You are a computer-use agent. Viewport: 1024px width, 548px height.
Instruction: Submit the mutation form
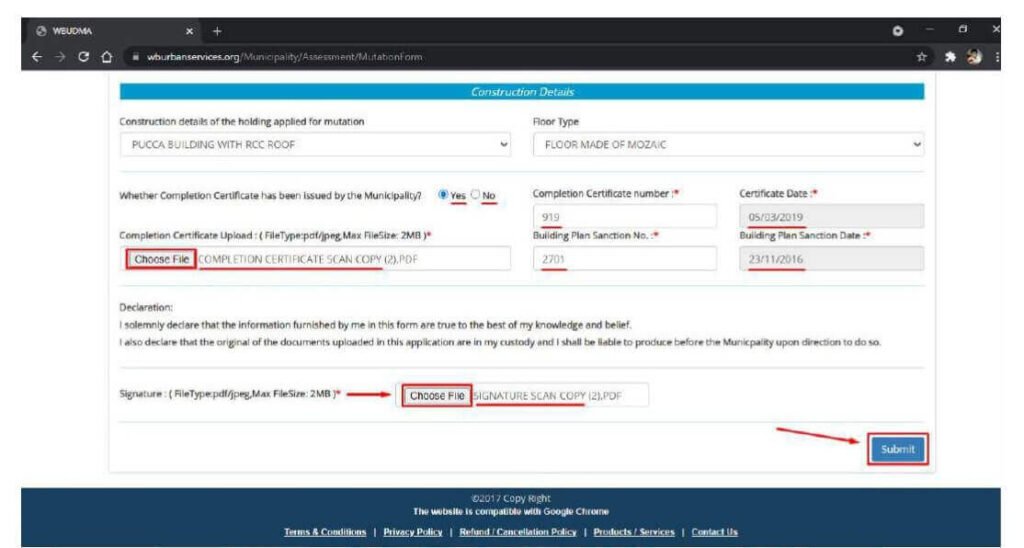(897, 449)
